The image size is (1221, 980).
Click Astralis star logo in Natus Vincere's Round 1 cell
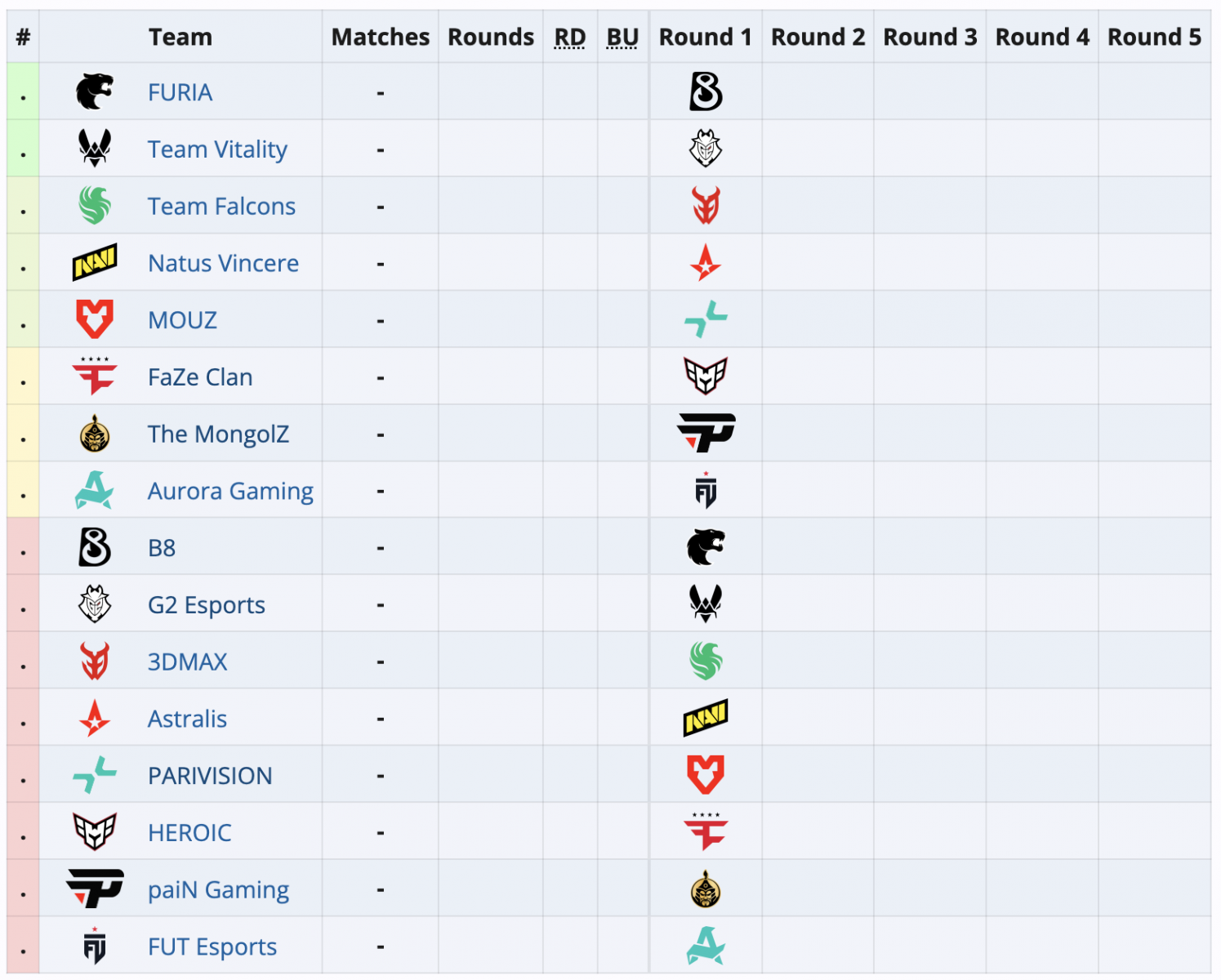[706, 263]
